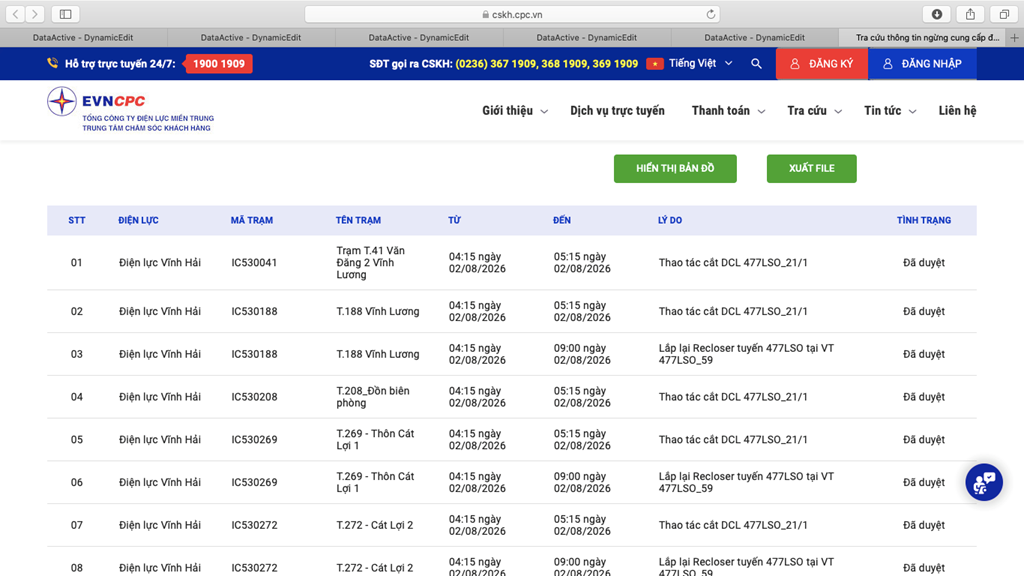
Task: Switch to the fourth DataActive - DynamicEdit tab
Action: [586, 38]
